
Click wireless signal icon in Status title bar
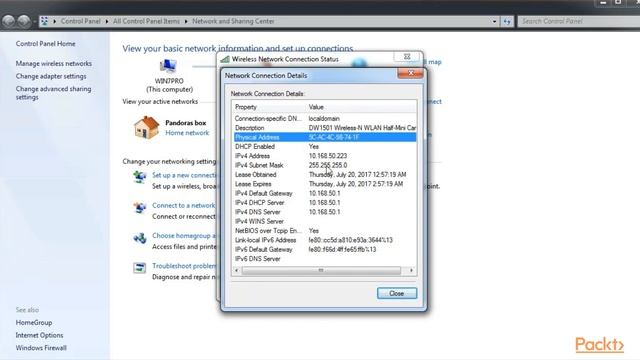225,59
